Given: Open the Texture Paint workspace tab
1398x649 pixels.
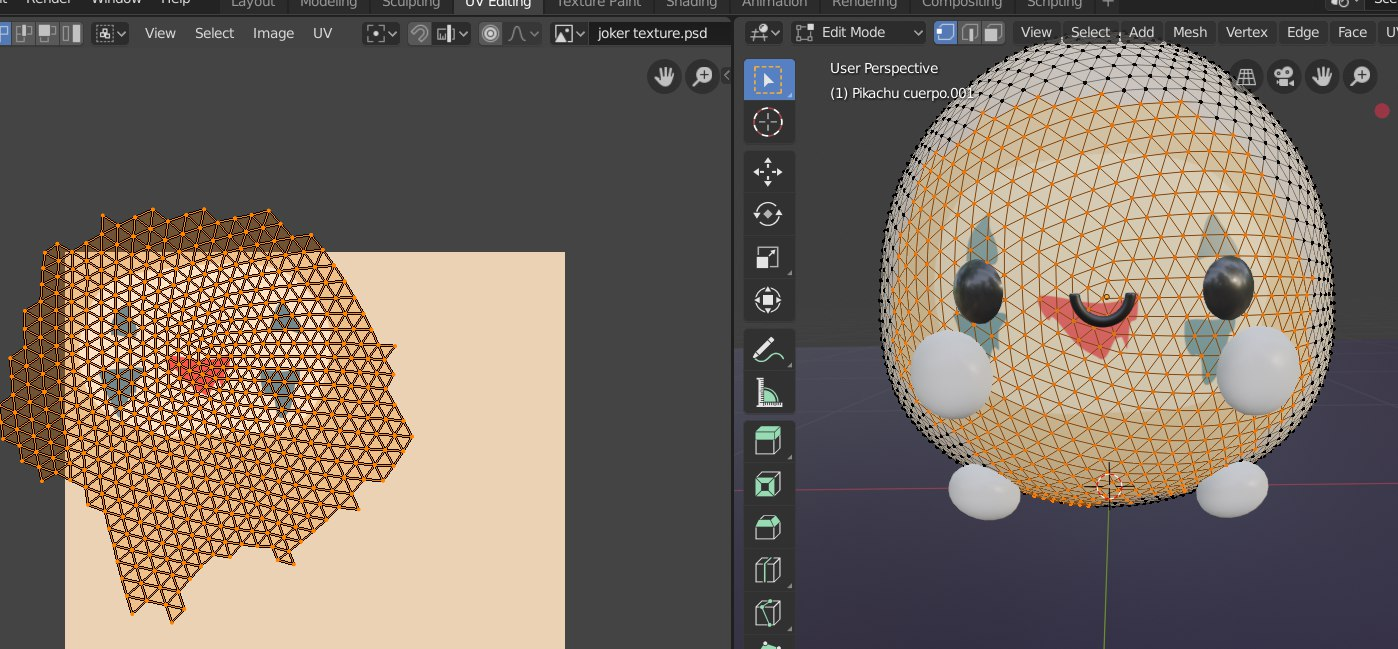Looking at the screenshot, I should click(599, 3).
